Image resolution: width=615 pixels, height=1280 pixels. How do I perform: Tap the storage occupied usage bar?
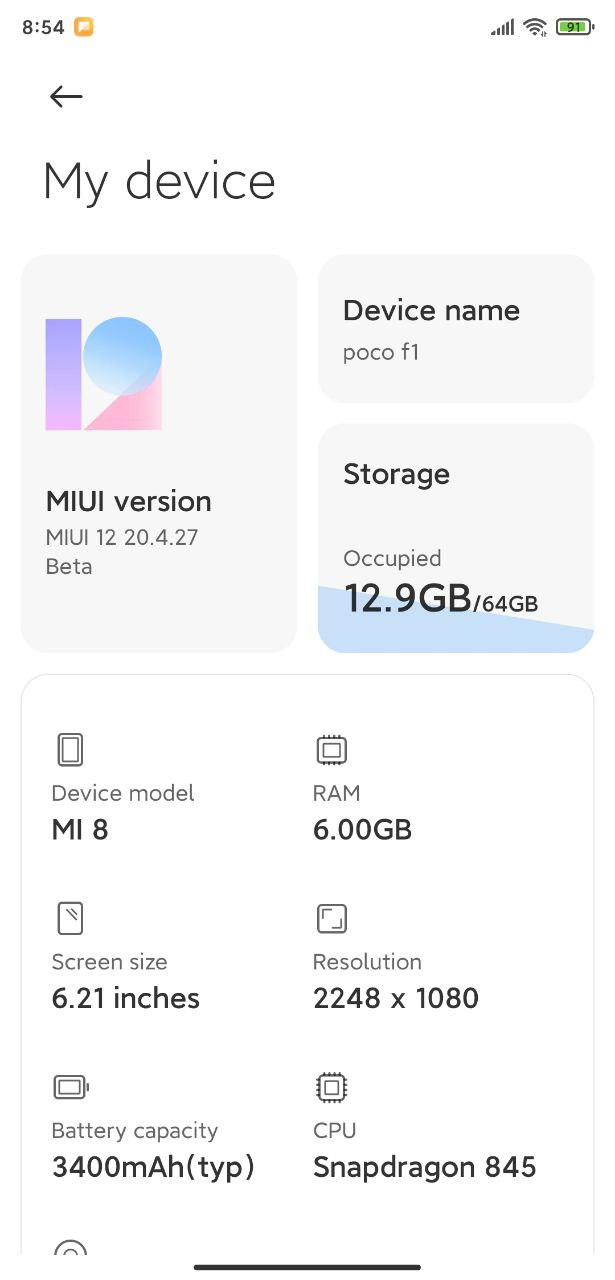[456, 620]
